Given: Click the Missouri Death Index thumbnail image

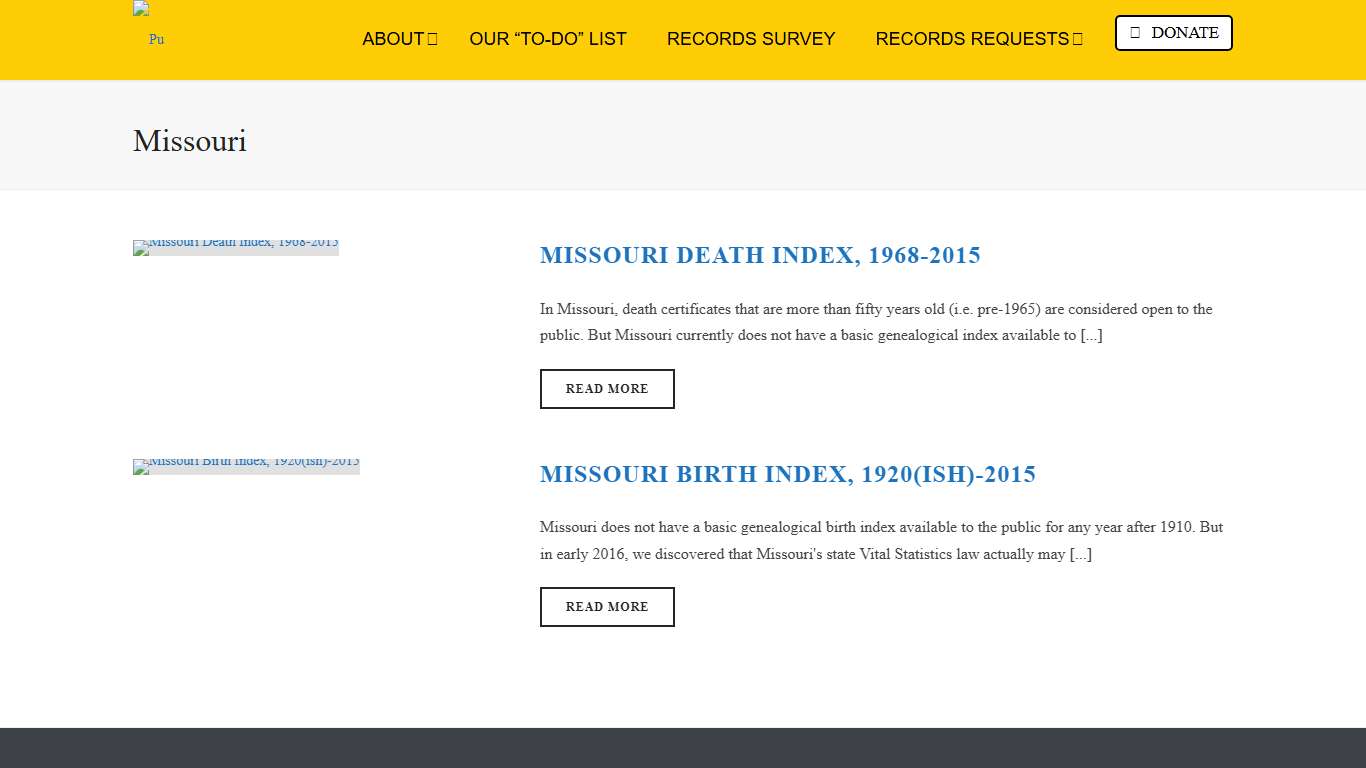Looking at the screenshot, I should 236,247.
